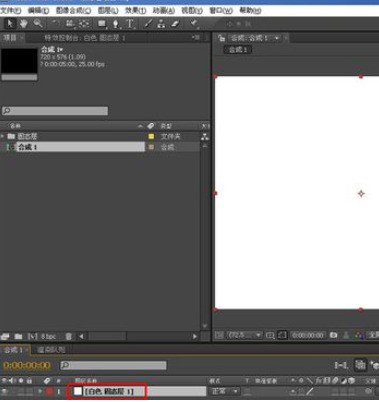This screenshot has width=379, height=402.
Task: Click the label color of 合成 1 item
Action: (151, 147)
